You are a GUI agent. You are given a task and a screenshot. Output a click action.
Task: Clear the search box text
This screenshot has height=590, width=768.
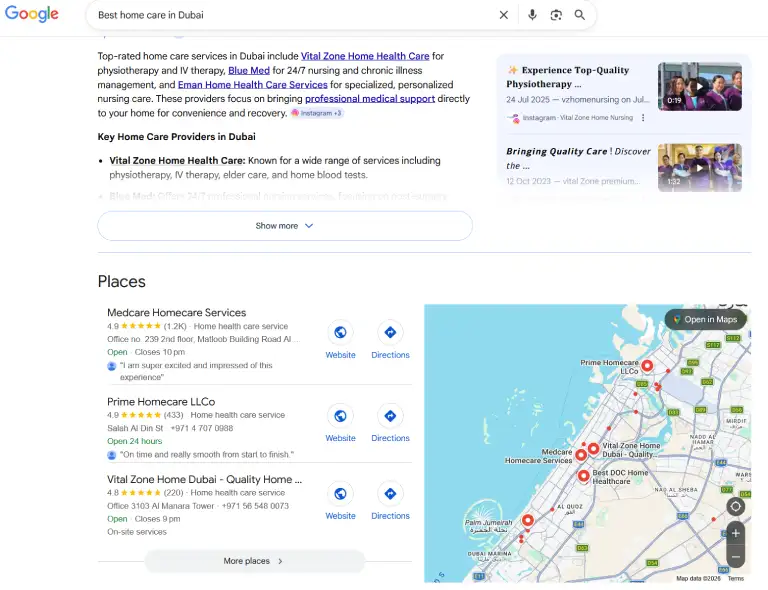click(504, 15)
